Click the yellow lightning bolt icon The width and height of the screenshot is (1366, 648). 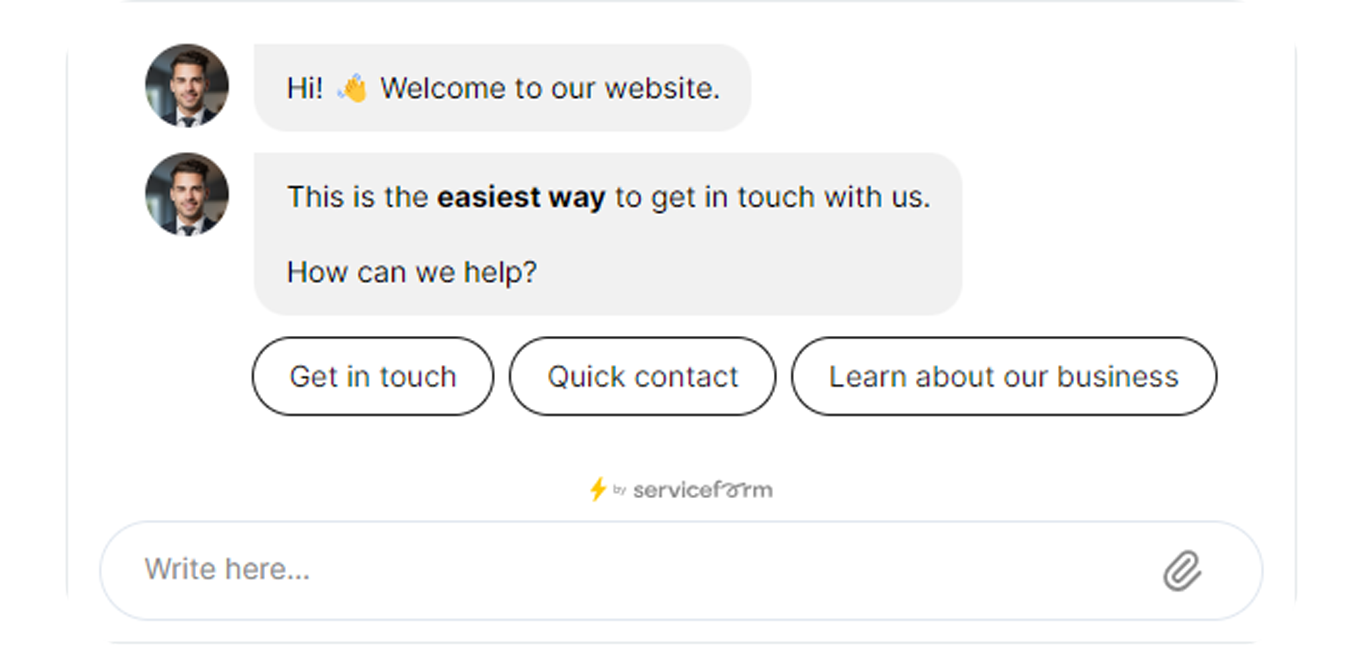click(597, 489)
